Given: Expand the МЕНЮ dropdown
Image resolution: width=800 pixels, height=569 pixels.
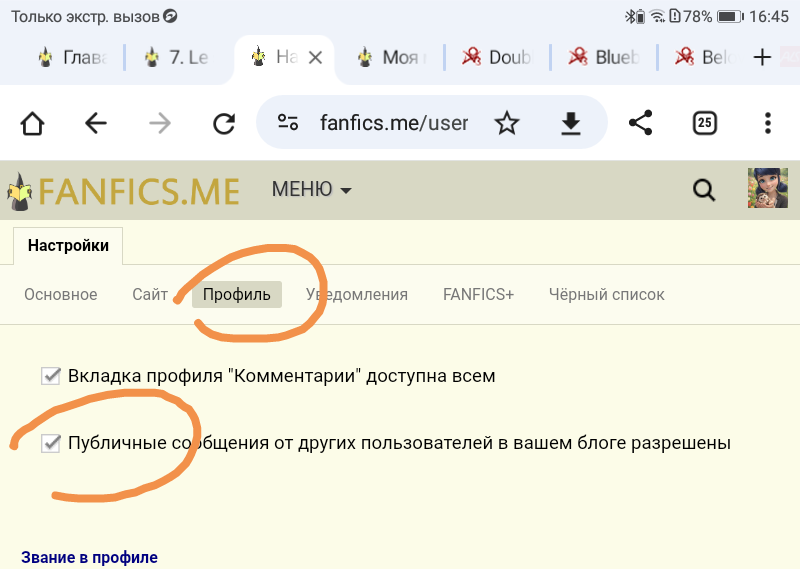Looking at the screenshot, I should (311, 189).
